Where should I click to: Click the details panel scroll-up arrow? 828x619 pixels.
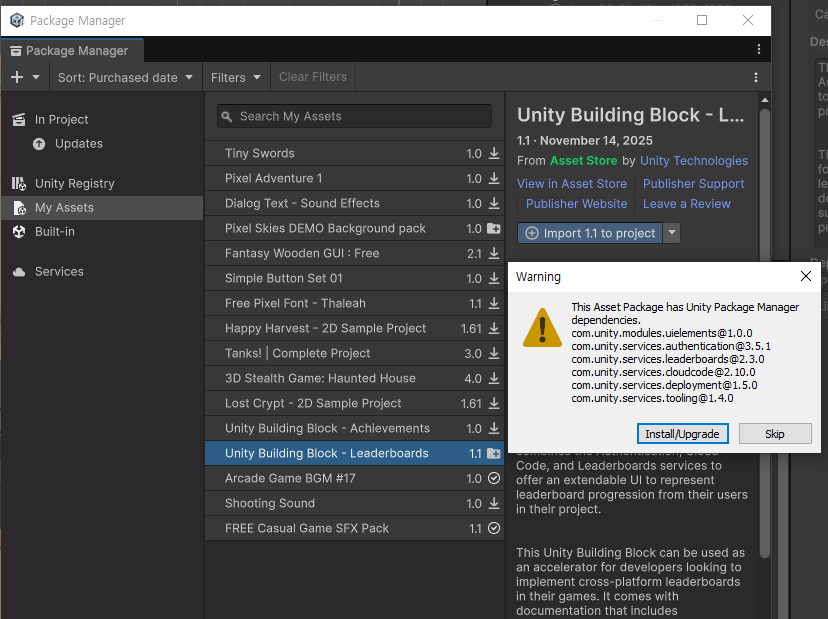765,100
